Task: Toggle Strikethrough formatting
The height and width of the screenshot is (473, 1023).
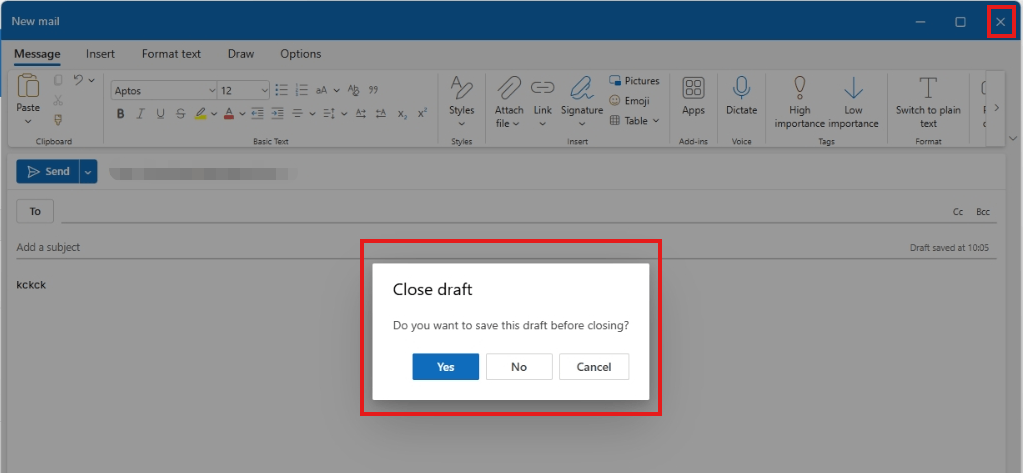Action: tap(181, 114)
